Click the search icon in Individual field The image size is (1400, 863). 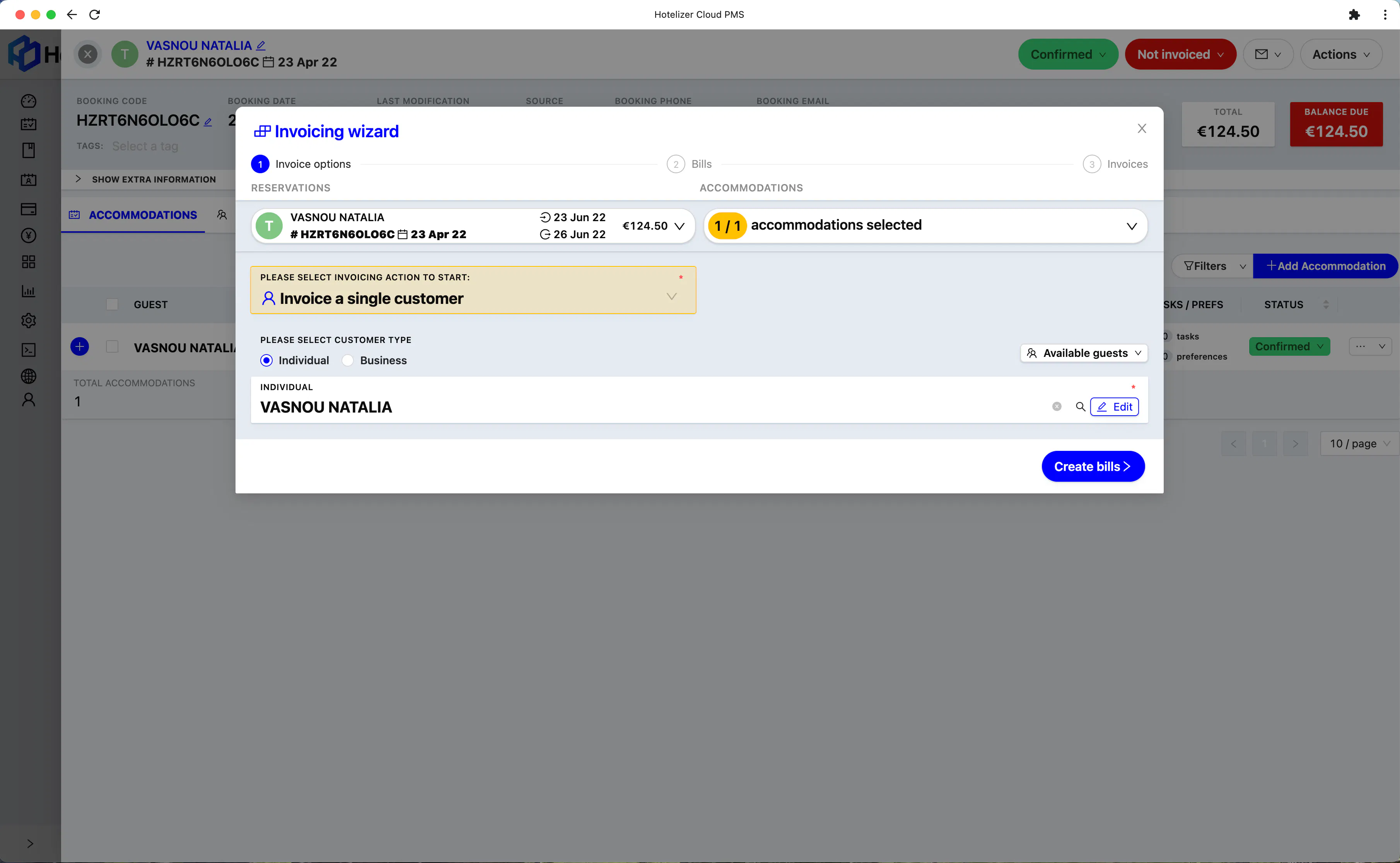tap(1081, 407)
